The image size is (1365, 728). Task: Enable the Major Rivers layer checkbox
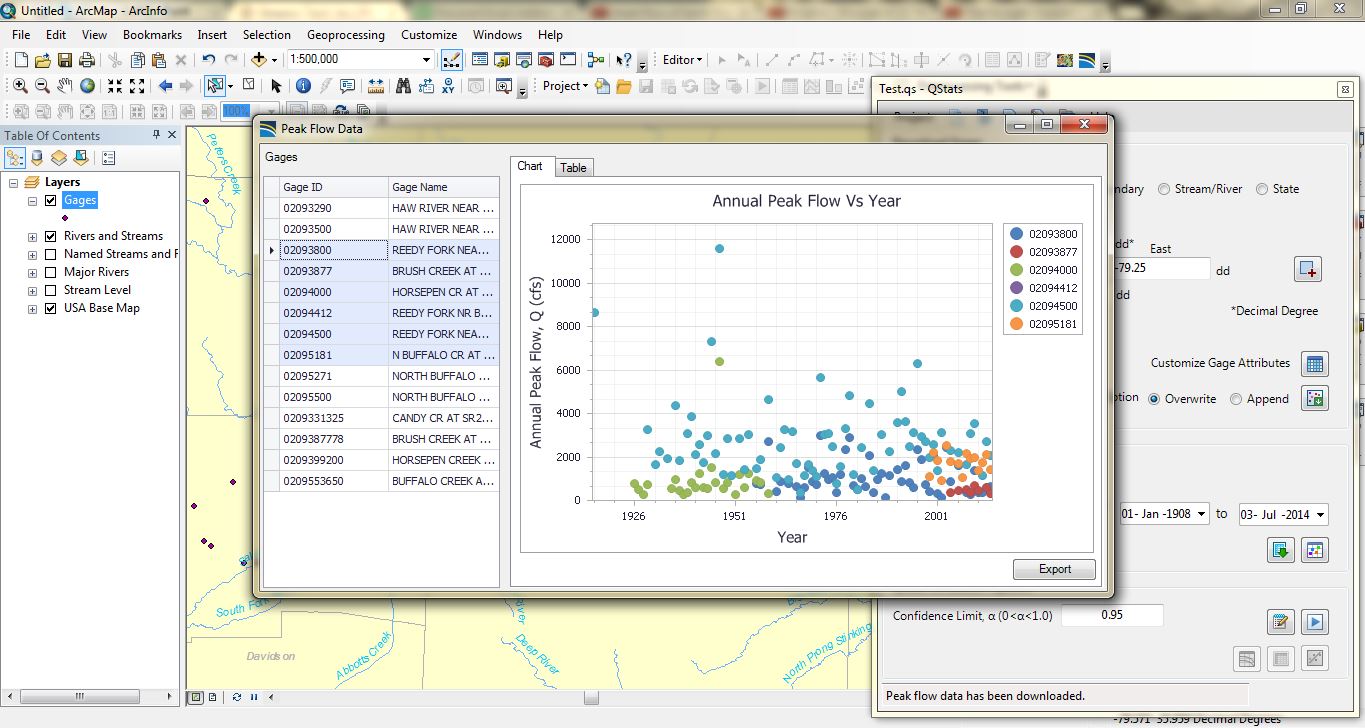pyautogui.click(x=51, y=272)
